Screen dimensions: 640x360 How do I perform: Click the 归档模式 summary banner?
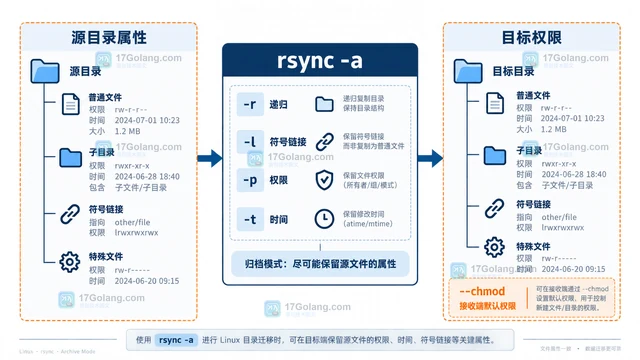tap(320, 264)
